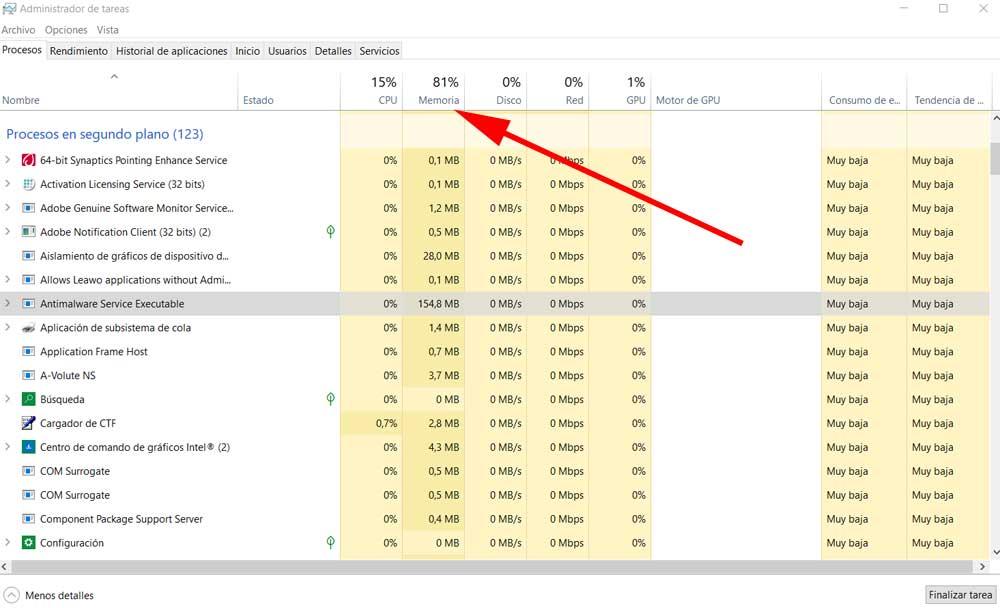Expand Allows Leawo applications row
The width and height of the screenshot is (1000, 608).
pos(8,279)
